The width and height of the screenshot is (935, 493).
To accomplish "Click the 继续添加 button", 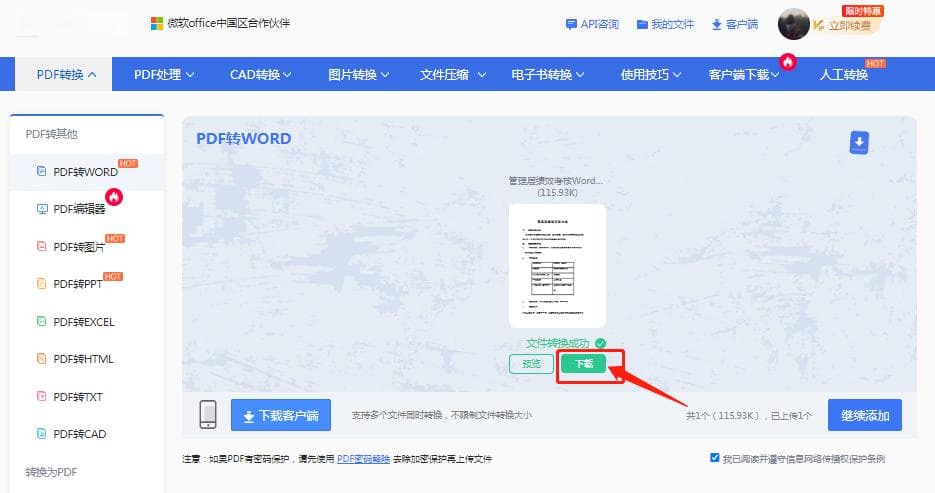I will coord(865,415).
